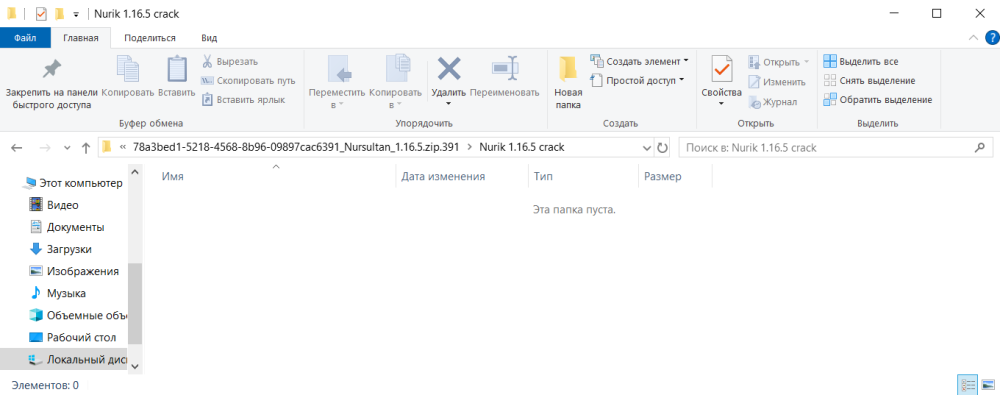Switch to the Главная ribbon tab
This screenshot has height=395, width=1000.
pos(80,38)
